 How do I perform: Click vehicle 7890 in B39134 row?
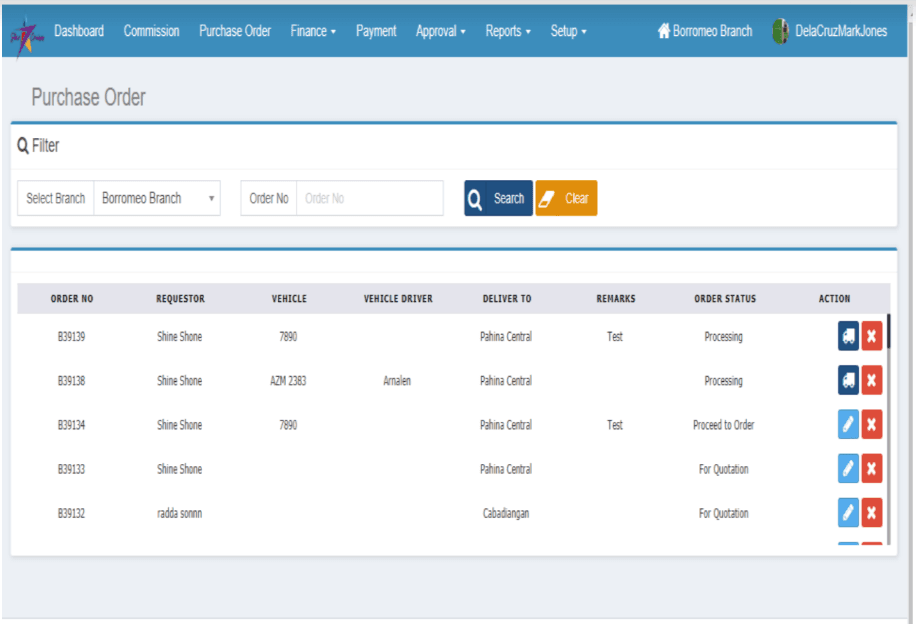(288, 425)
